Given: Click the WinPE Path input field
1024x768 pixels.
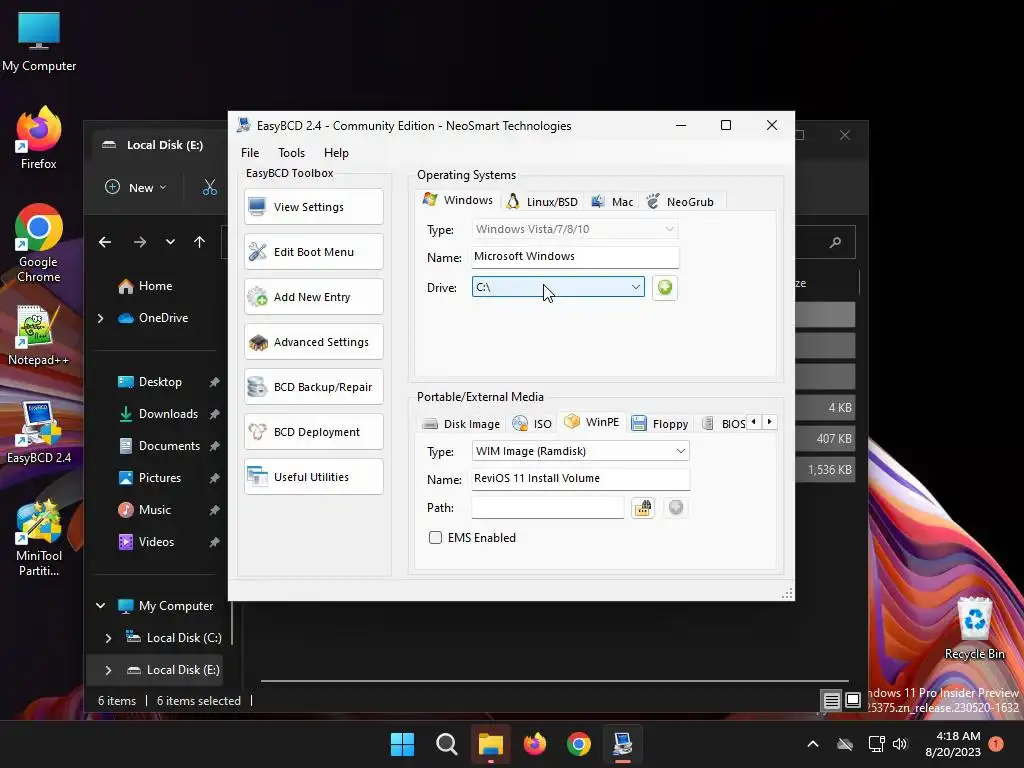Looking at the screenshot, I should pos(548,508).
